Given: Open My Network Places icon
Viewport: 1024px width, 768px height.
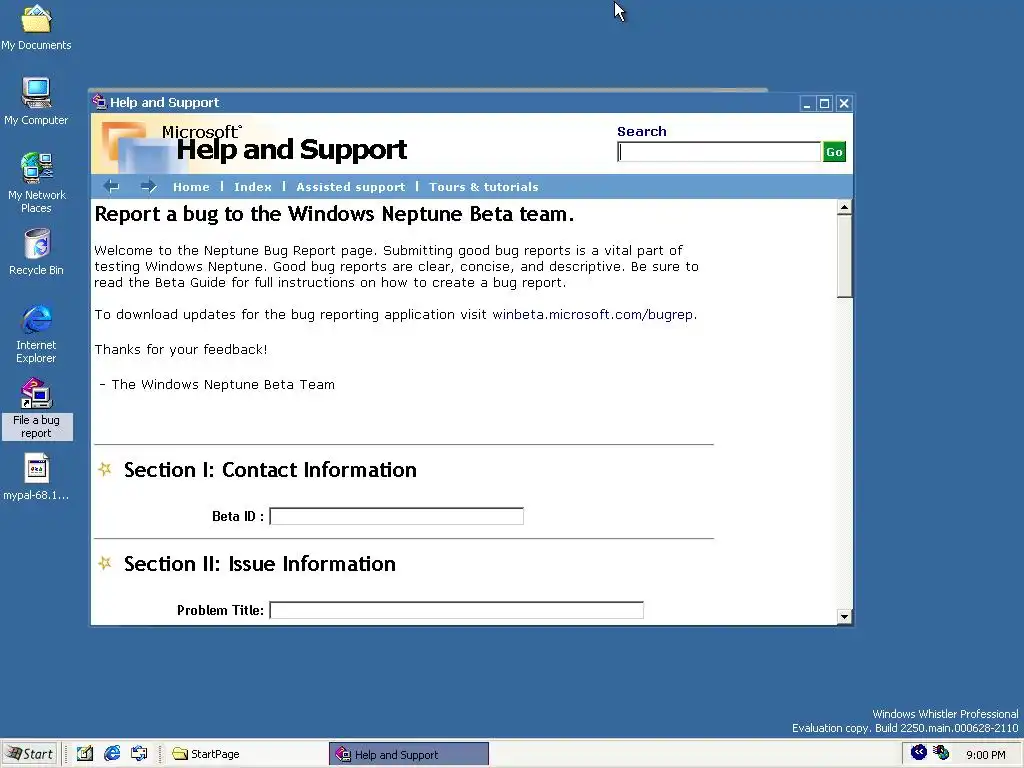Looking at the screenshot, I should click(37, 182).
